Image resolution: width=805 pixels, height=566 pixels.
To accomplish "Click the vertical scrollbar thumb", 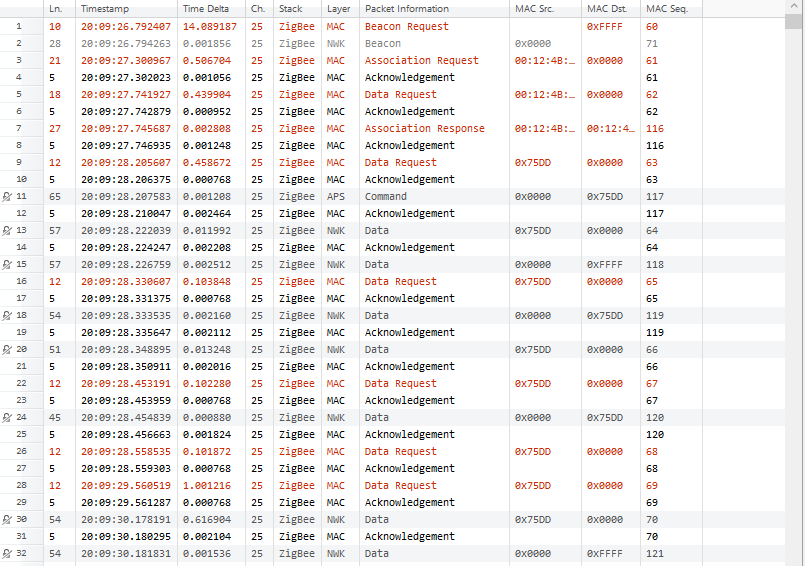I will tap(795, 21).
